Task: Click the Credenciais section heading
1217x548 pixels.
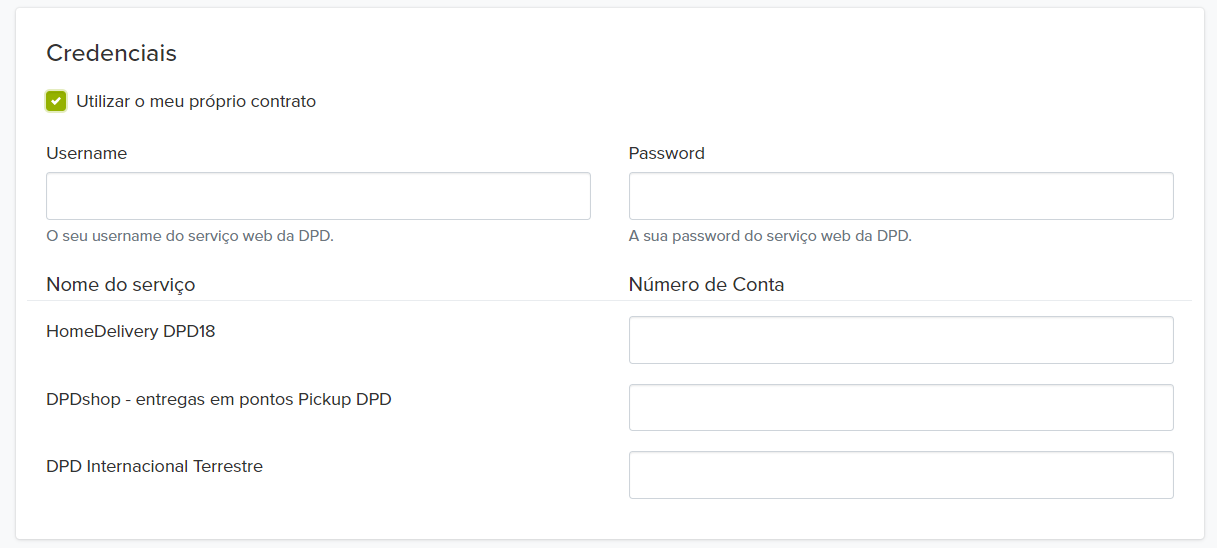Action: coord(111,53)
